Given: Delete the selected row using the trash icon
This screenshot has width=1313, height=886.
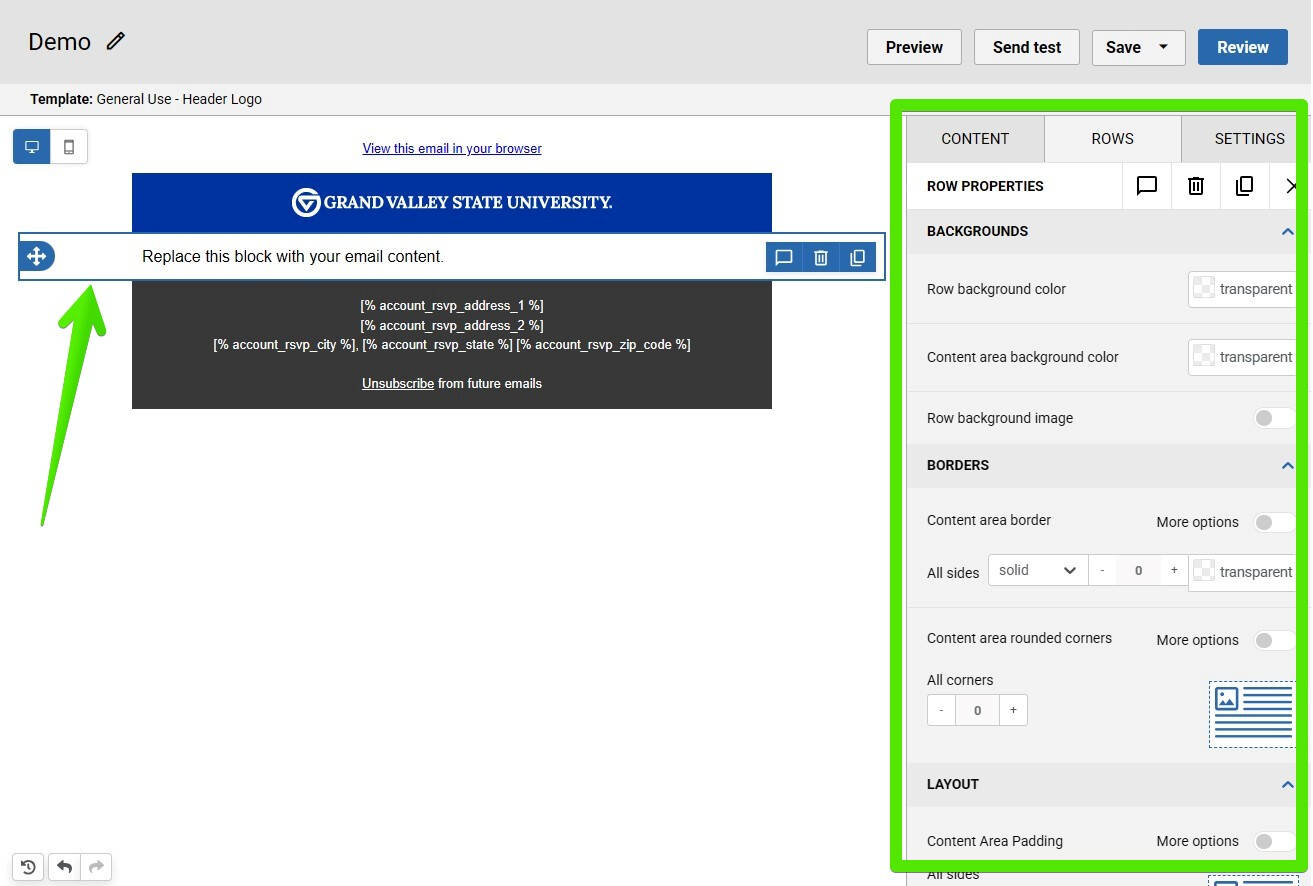Looking at the screenshot, I should (820, 258).
